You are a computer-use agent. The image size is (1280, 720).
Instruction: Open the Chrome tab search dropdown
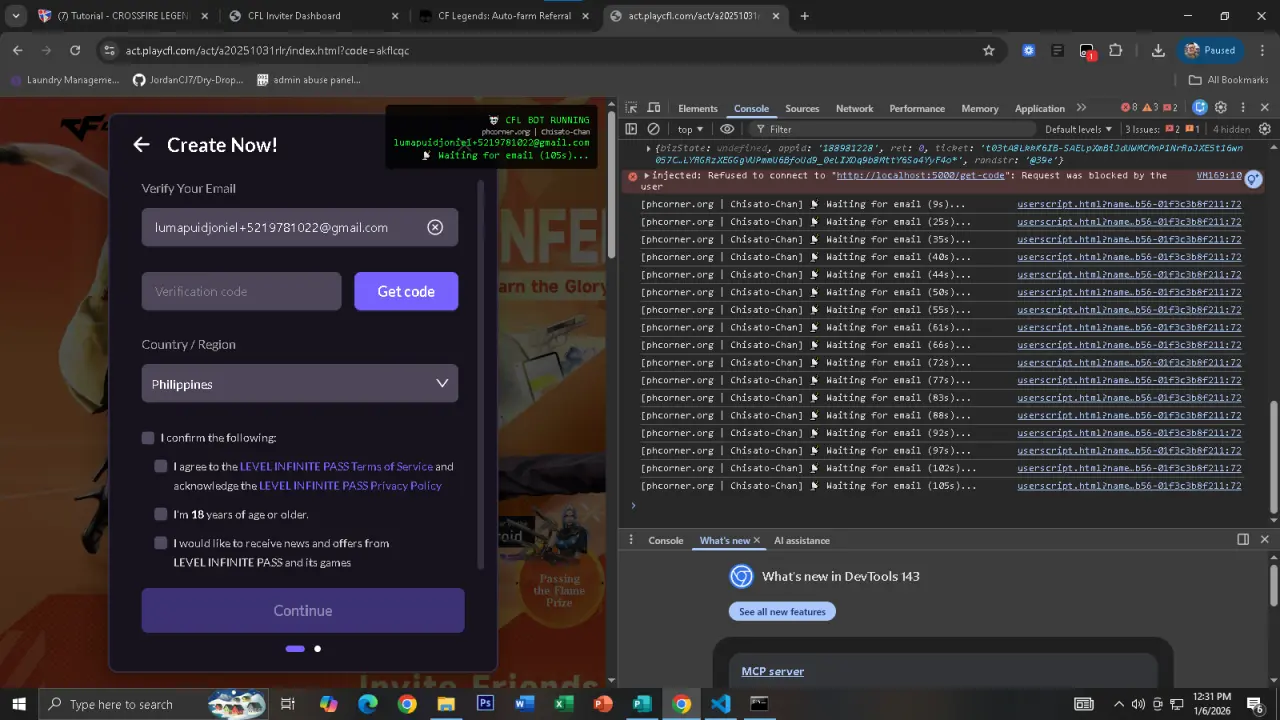[16, 16]
